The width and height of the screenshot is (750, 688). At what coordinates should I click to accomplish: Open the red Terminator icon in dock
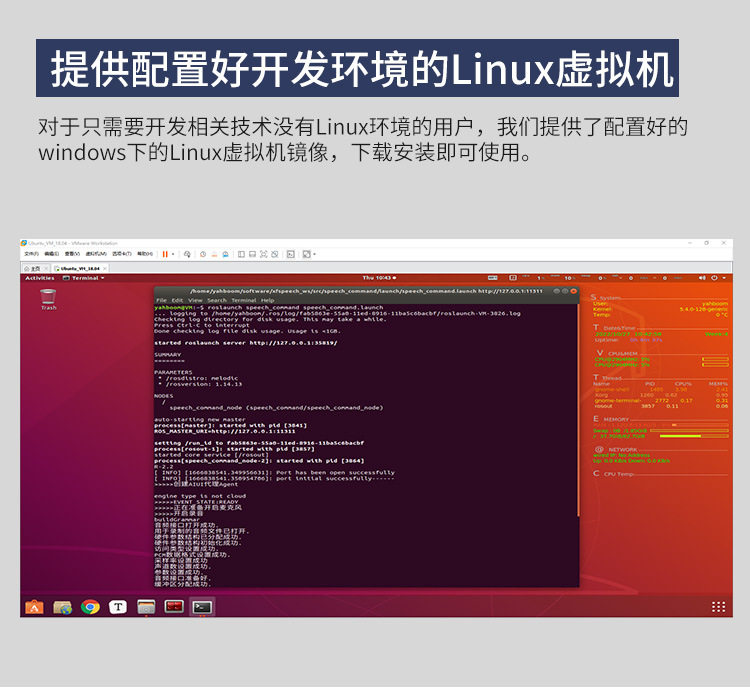tap(174, 607)
